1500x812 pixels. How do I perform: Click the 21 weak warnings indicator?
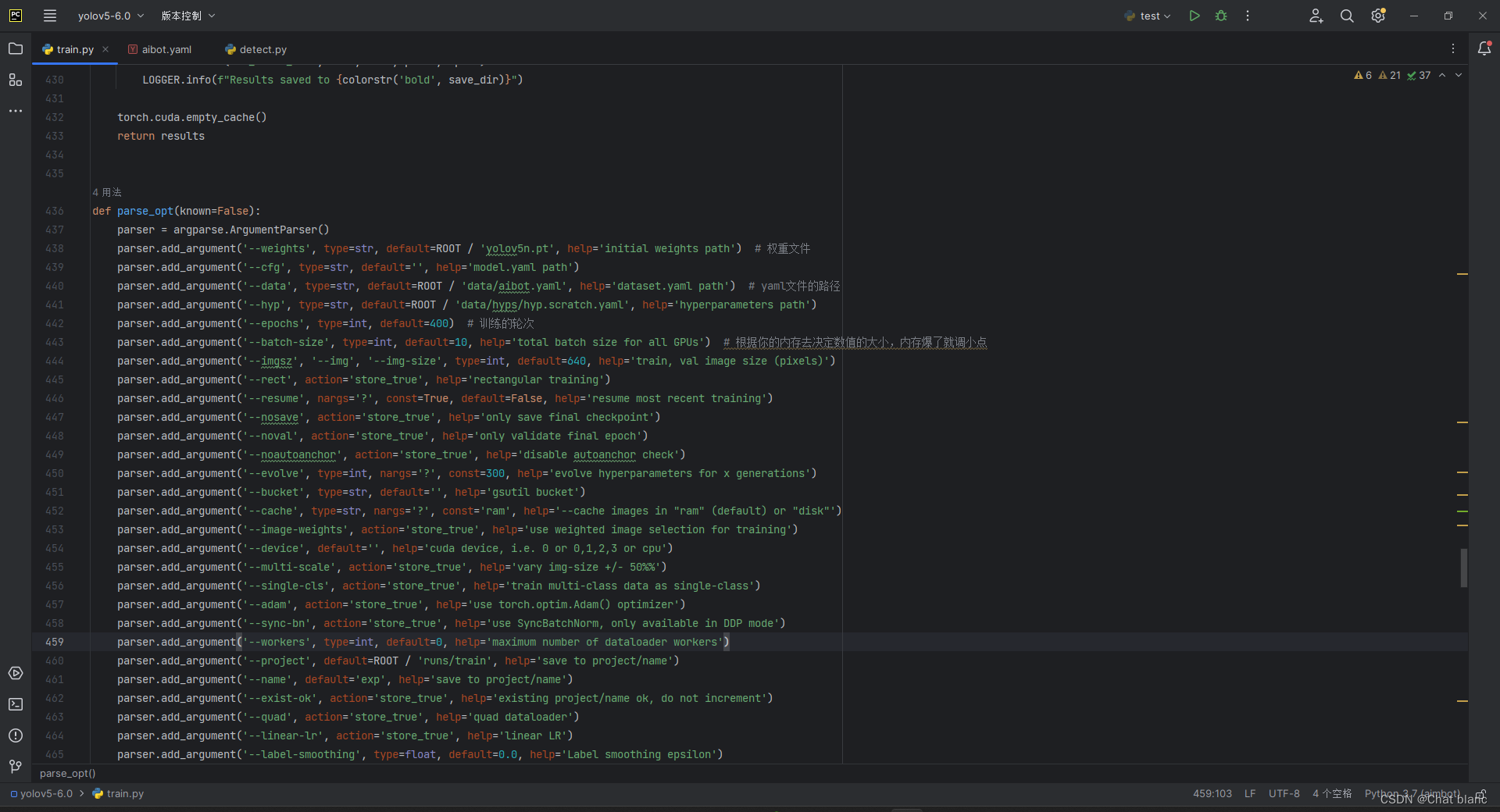1390,76
